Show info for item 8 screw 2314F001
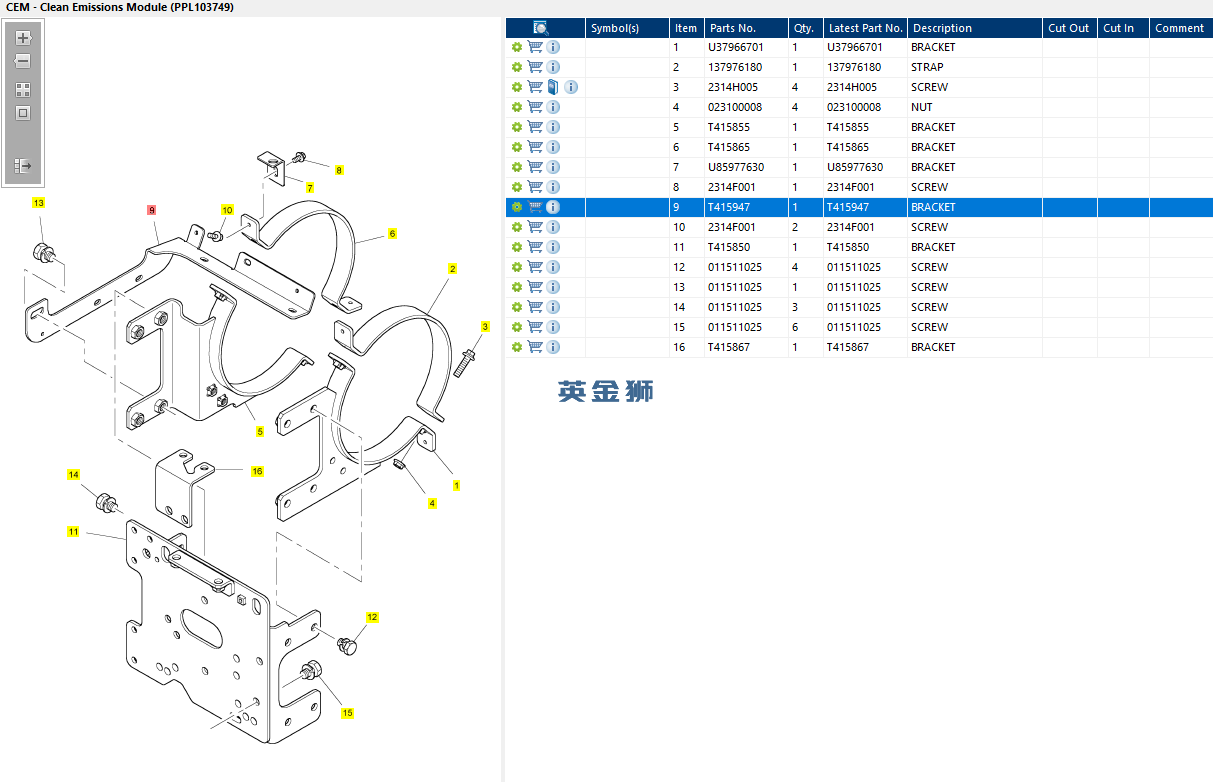 pos(553,187)
